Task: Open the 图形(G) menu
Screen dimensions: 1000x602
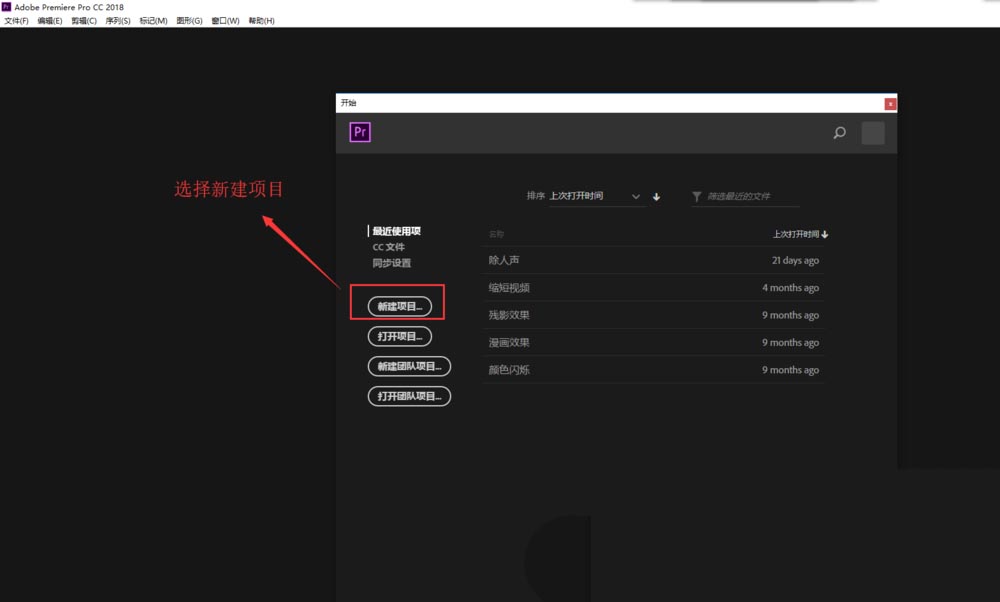Action: 189,21
